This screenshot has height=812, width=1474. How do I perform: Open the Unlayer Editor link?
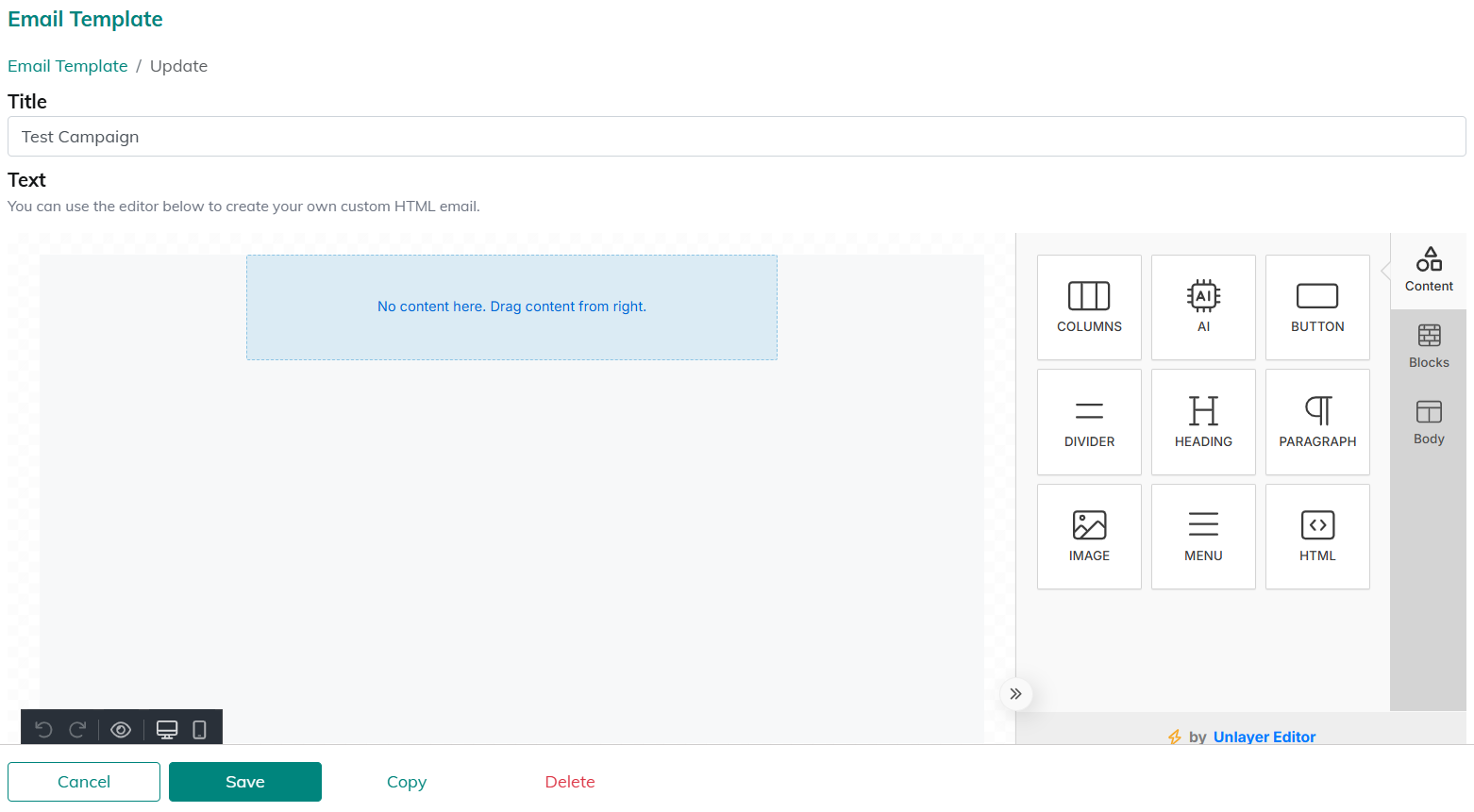[1264, 737]
